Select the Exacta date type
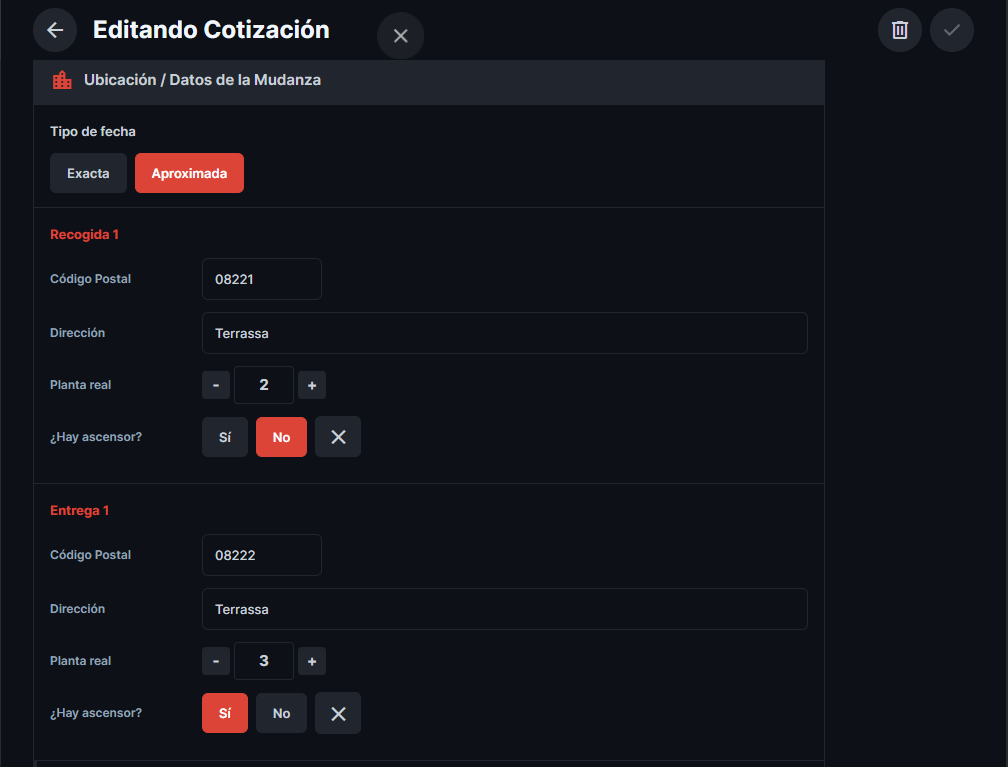The height and width of the screenshot is (767, 1008). [88, 173]
